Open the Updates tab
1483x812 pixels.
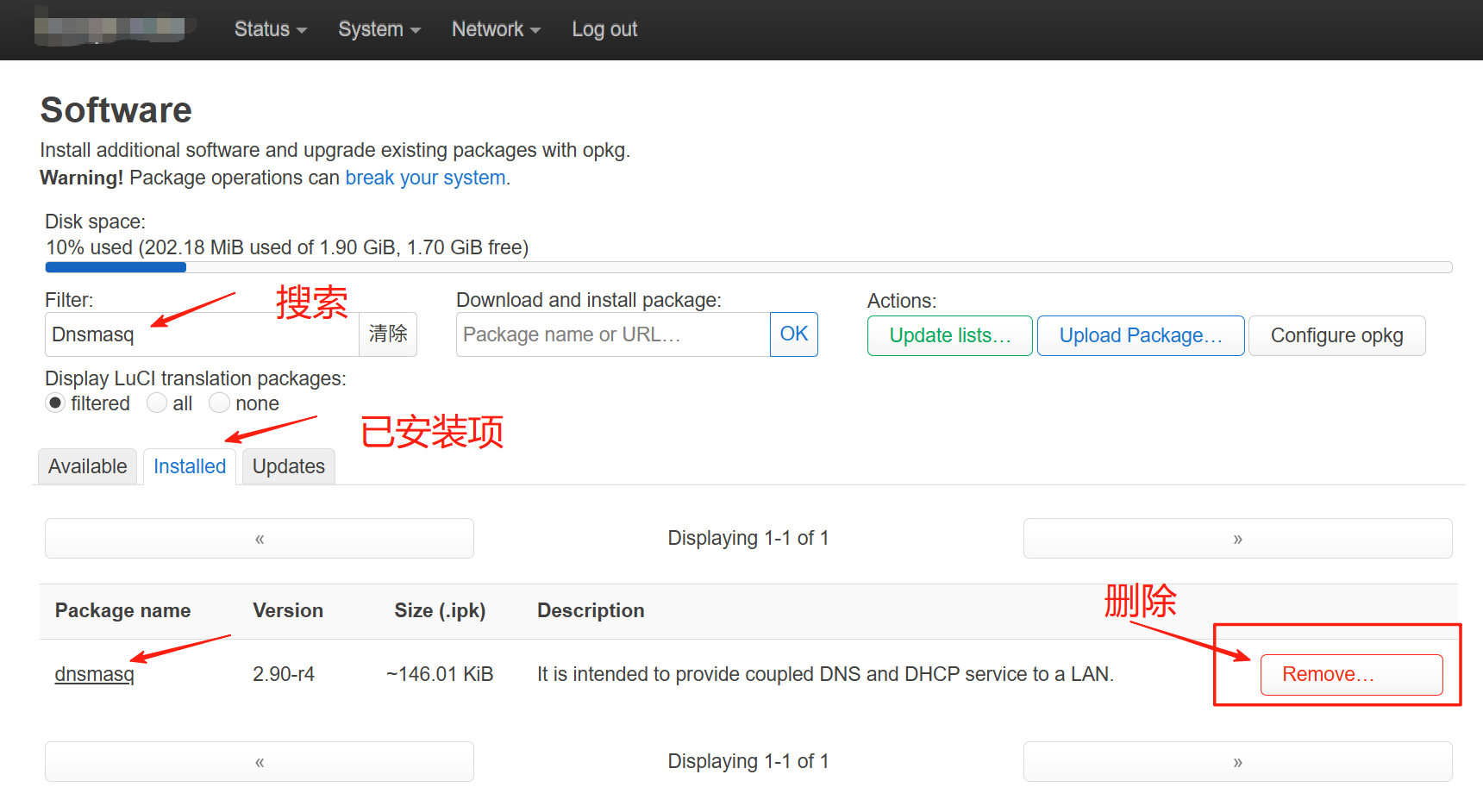tap(288, 466)
